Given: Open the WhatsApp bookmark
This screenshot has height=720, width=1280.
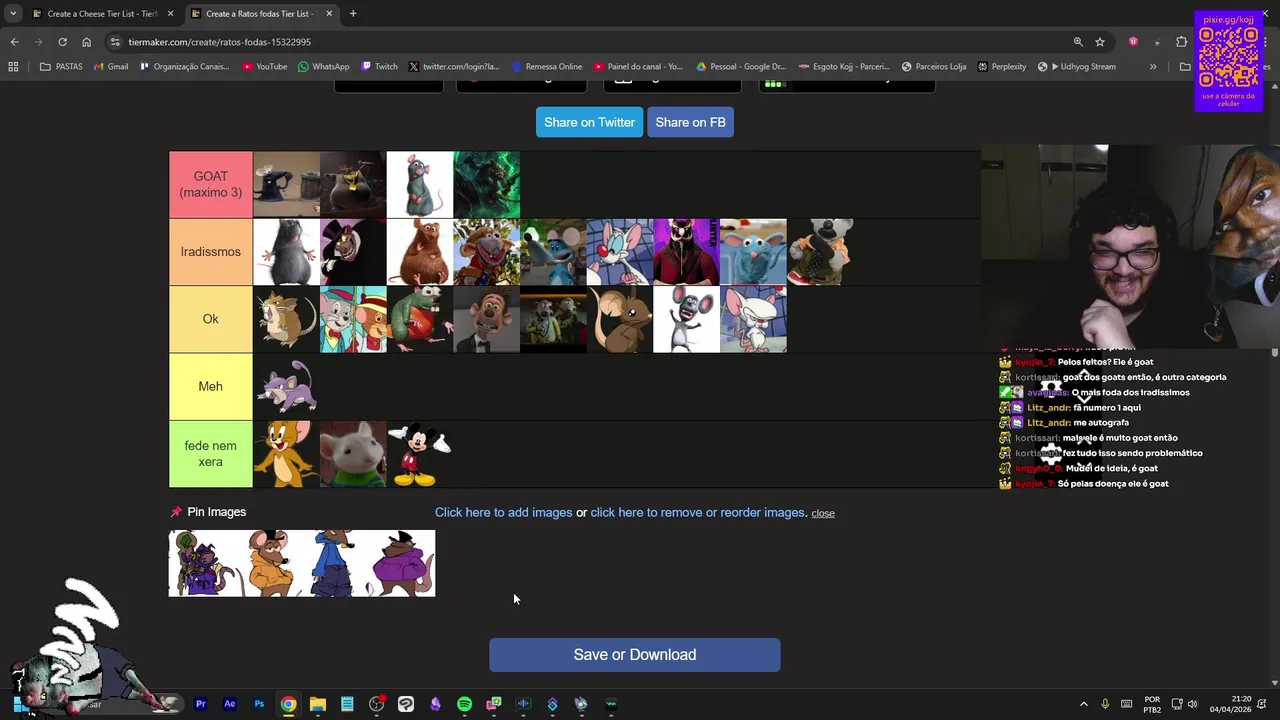Looking at the screenshot, I should click(323, 67).
